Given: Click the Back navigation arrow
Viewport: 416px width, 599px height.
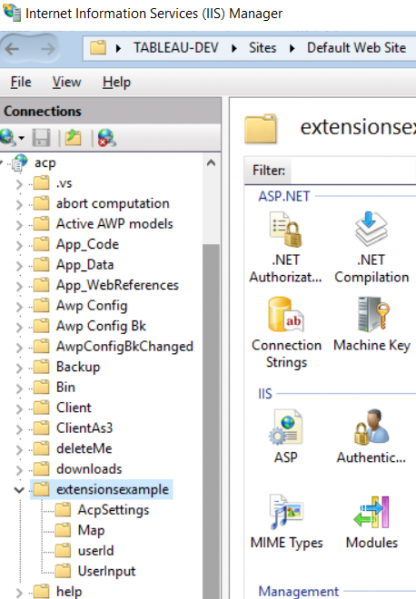Looking at the screenshot, I should click(x=12, y=49).
